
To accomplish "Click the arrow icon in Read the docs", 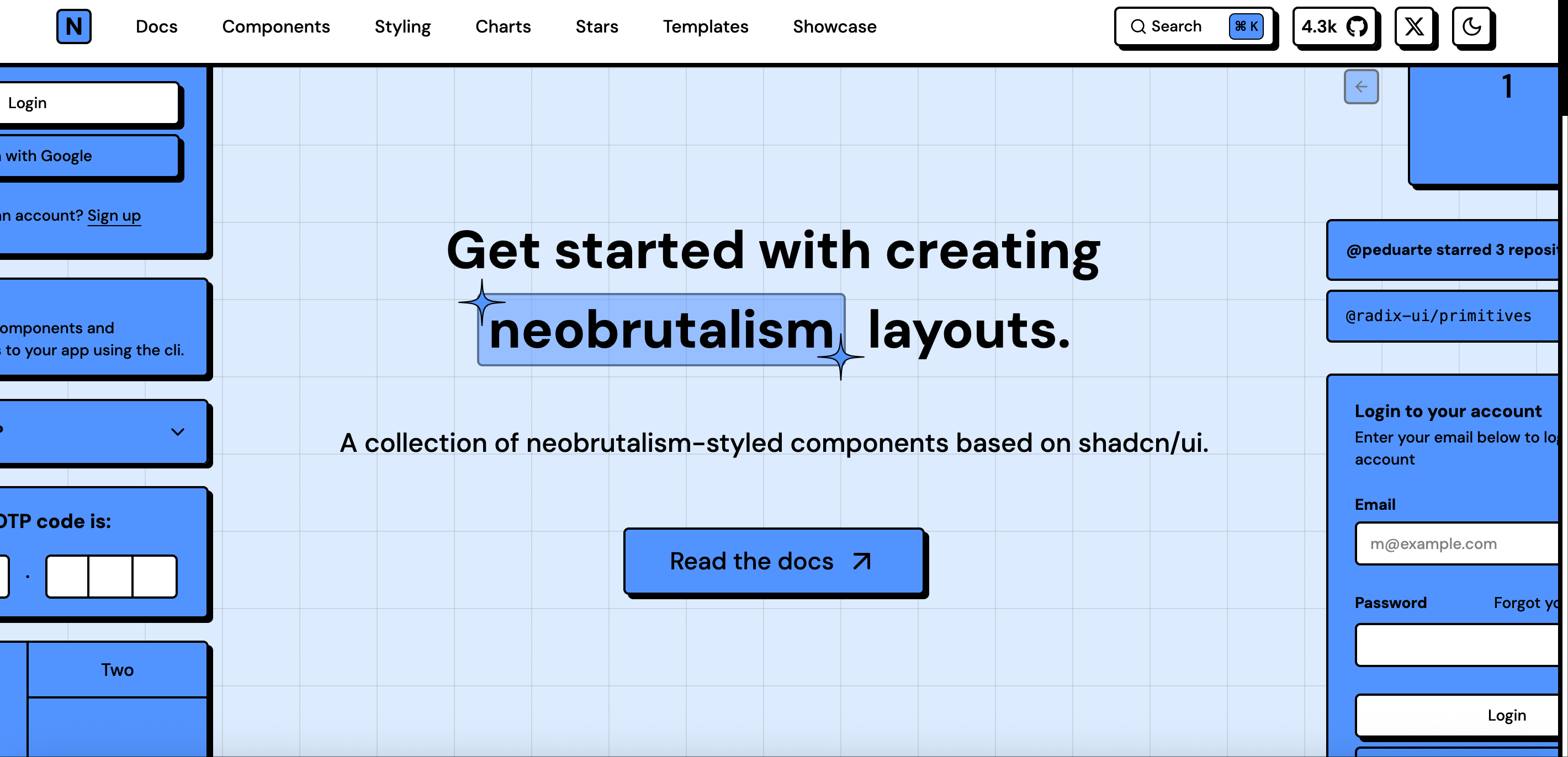I will click(x=862, y=561).
